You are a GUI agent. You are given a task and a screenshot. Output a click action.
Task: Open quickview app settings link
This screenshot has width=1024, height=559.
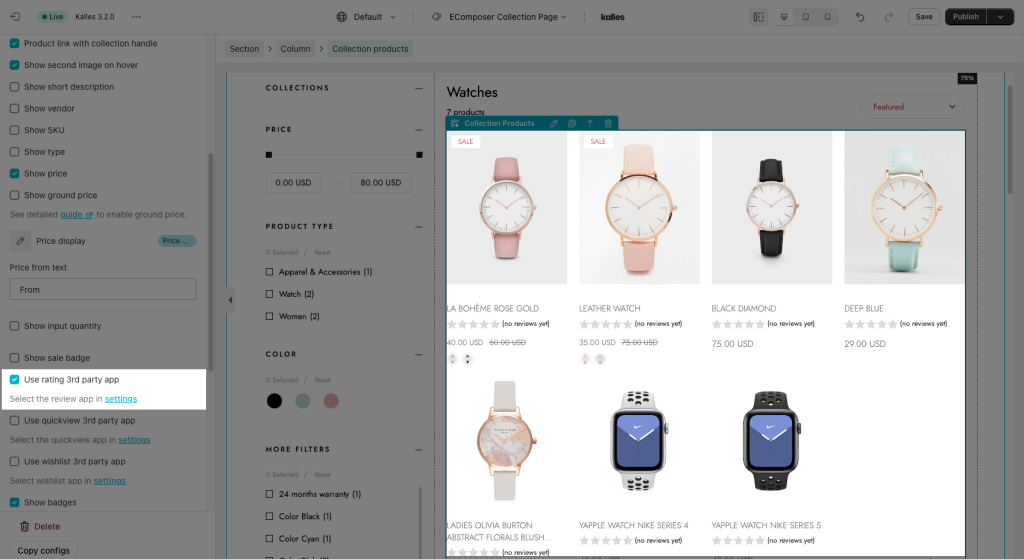tap(134, 440)
